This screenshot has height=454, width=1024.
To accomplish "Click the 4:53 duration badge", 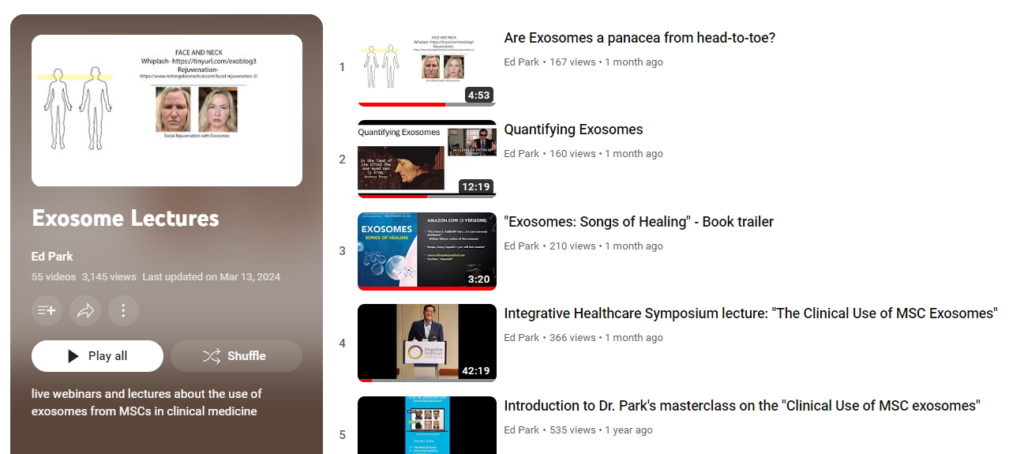I will pyautogui.click(x=478, y=95).
